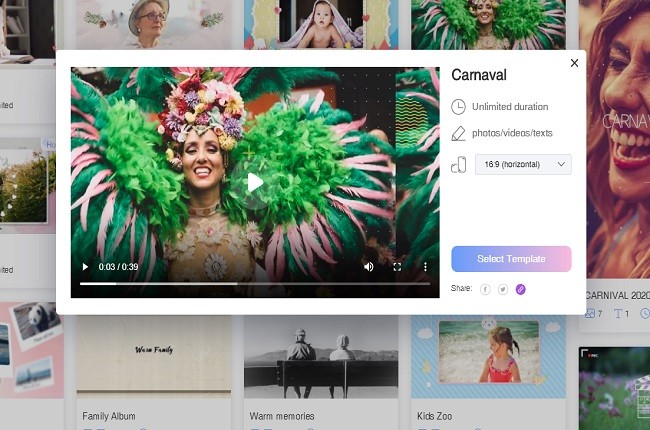Open the baby under blanket template thumbnail
The height and width of the screenshot is (430, 650).
(x=321, y=24)
